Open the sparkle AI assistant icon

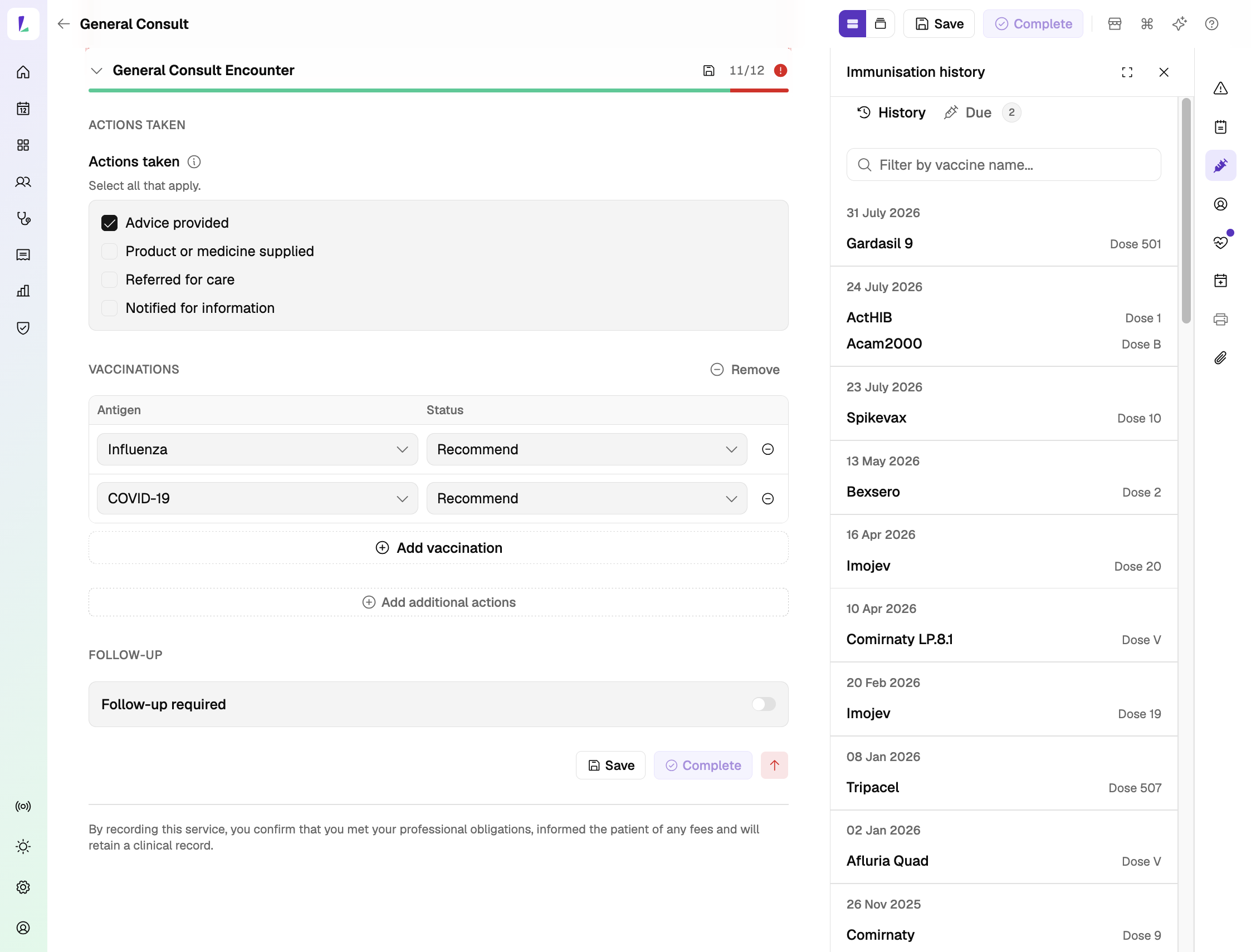point(1179,24)
